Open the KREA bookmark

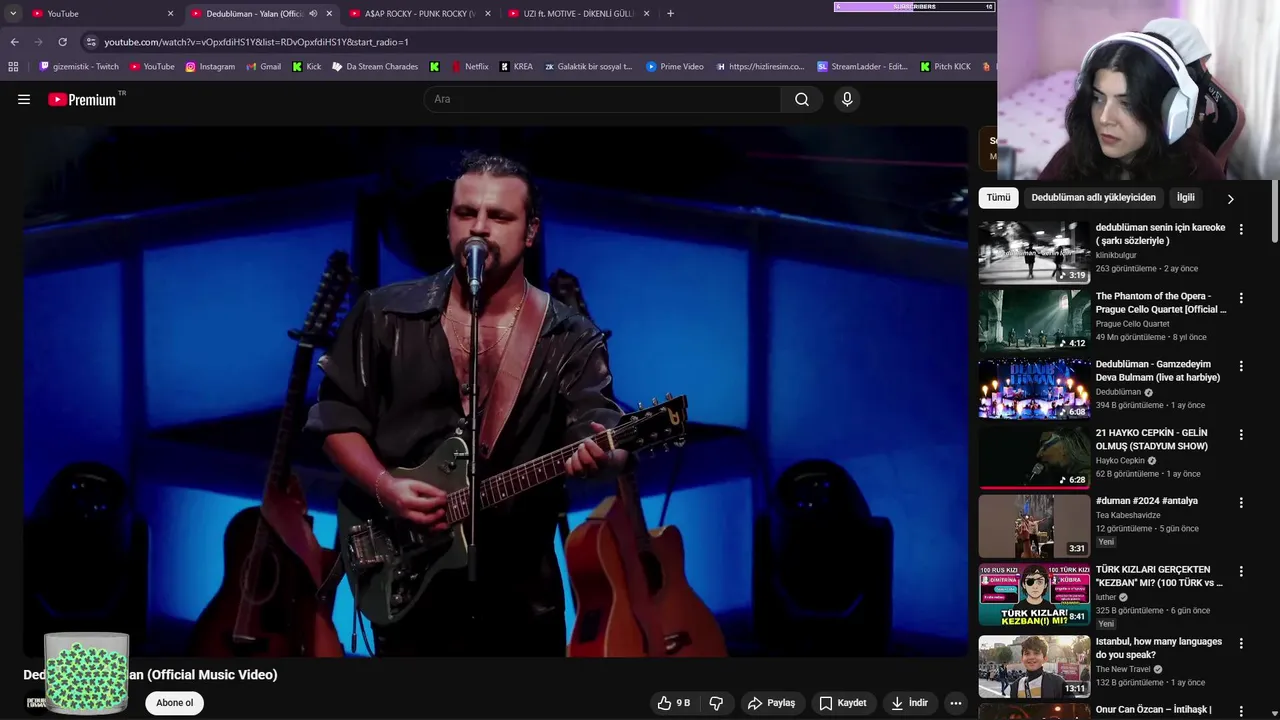coord(516,67)
